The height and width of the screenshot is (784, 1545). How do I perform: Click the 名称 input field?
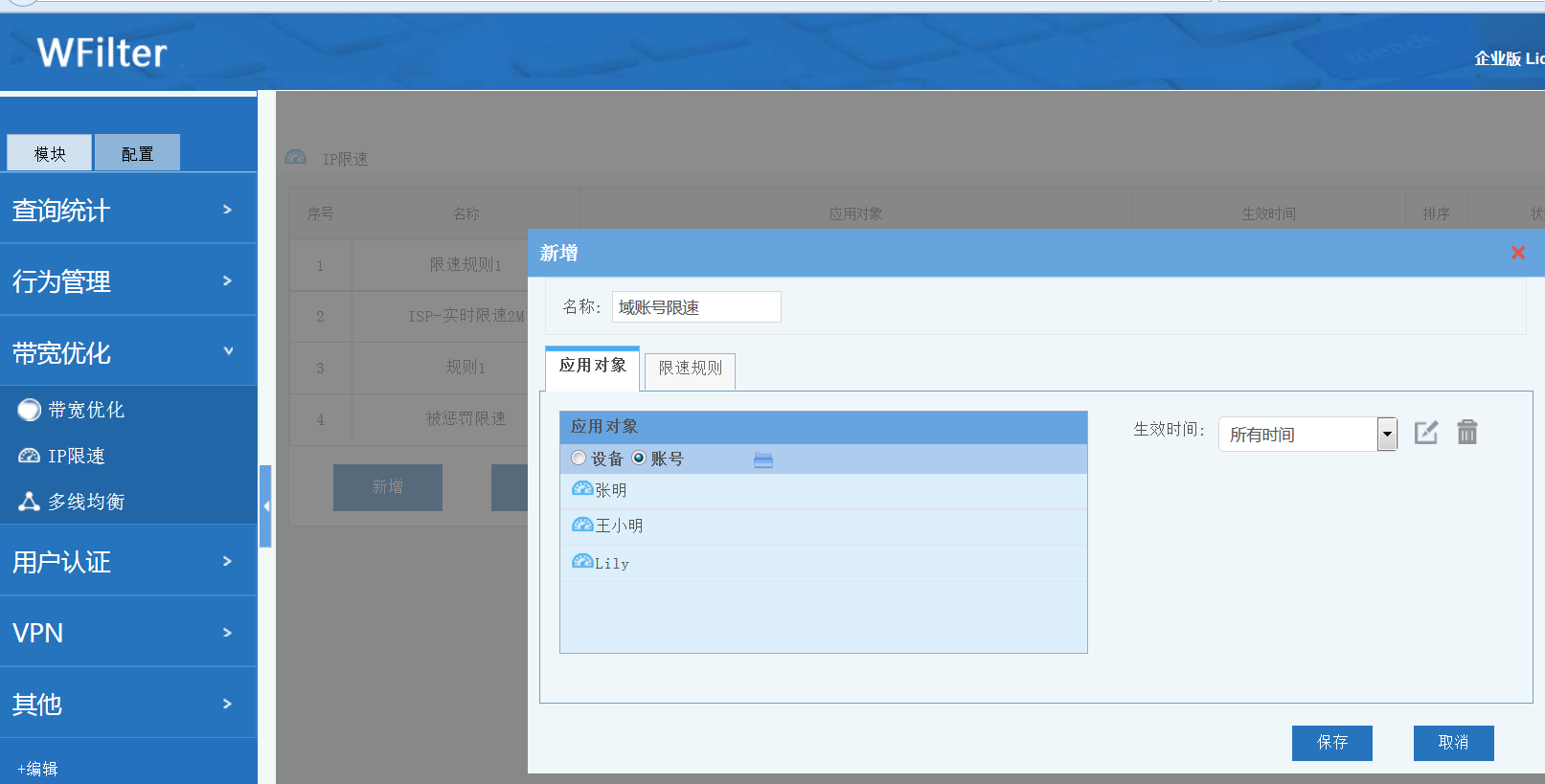[x=695, y=307]
